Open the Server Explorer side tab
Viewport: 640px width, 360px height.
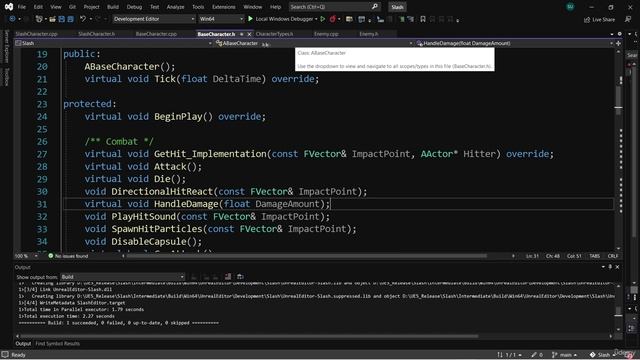click(x=6, y=47)
